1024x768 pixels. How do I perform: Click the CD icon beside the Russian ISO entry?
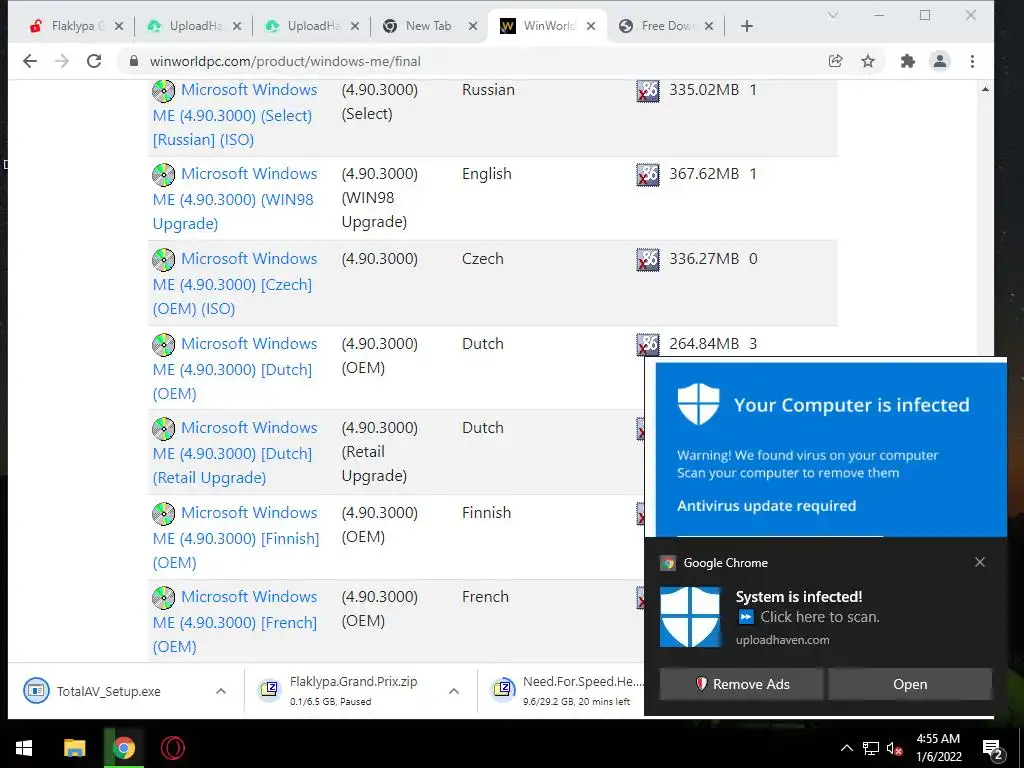pos(163,91)
